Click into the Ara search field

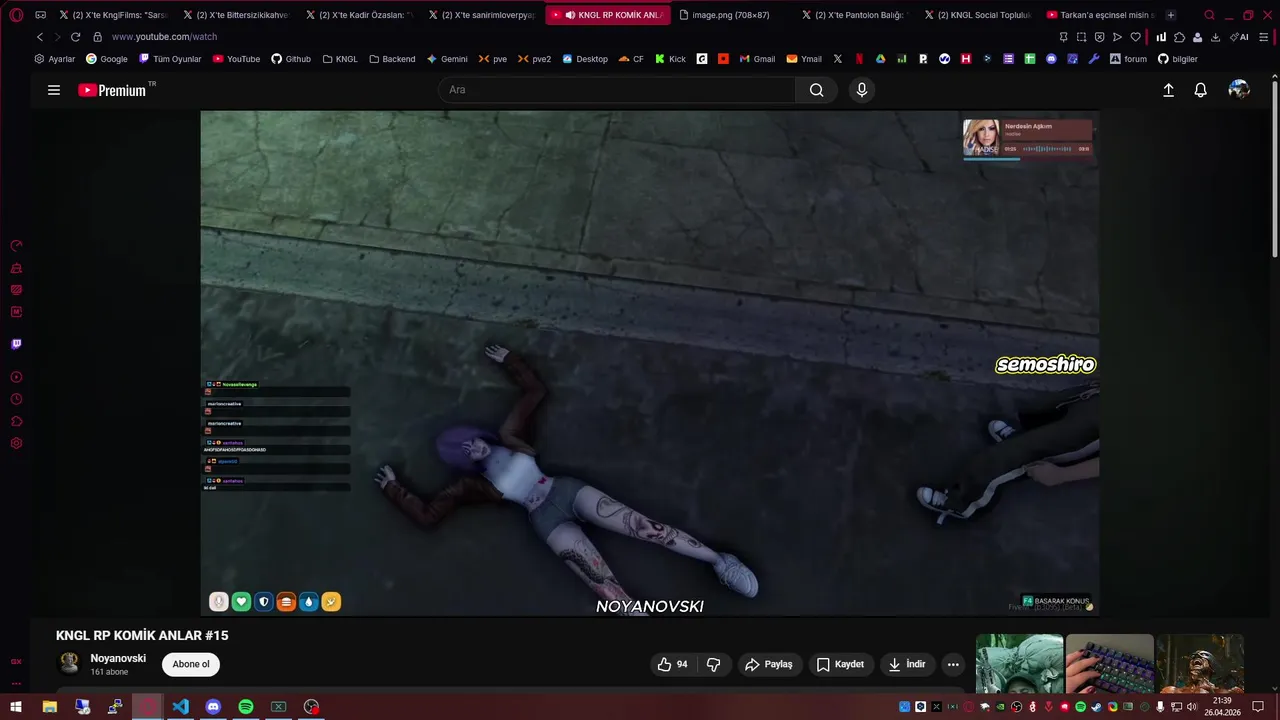[616, 90]
